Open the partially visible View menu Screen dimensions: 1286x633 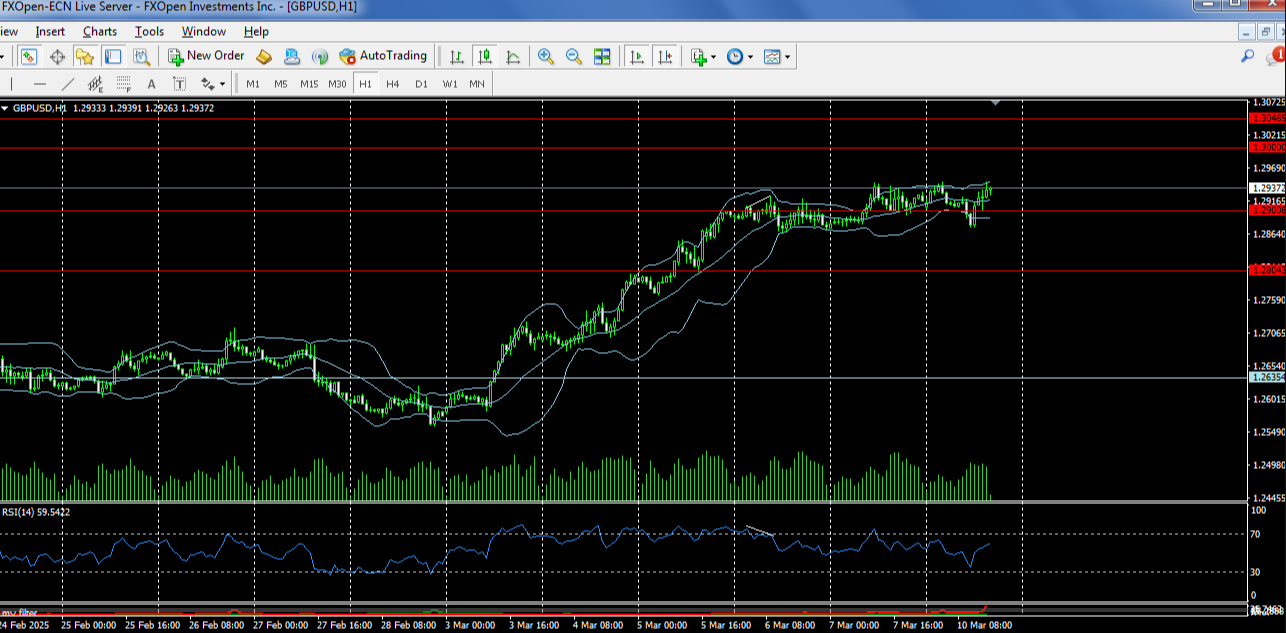pos(9,32)
